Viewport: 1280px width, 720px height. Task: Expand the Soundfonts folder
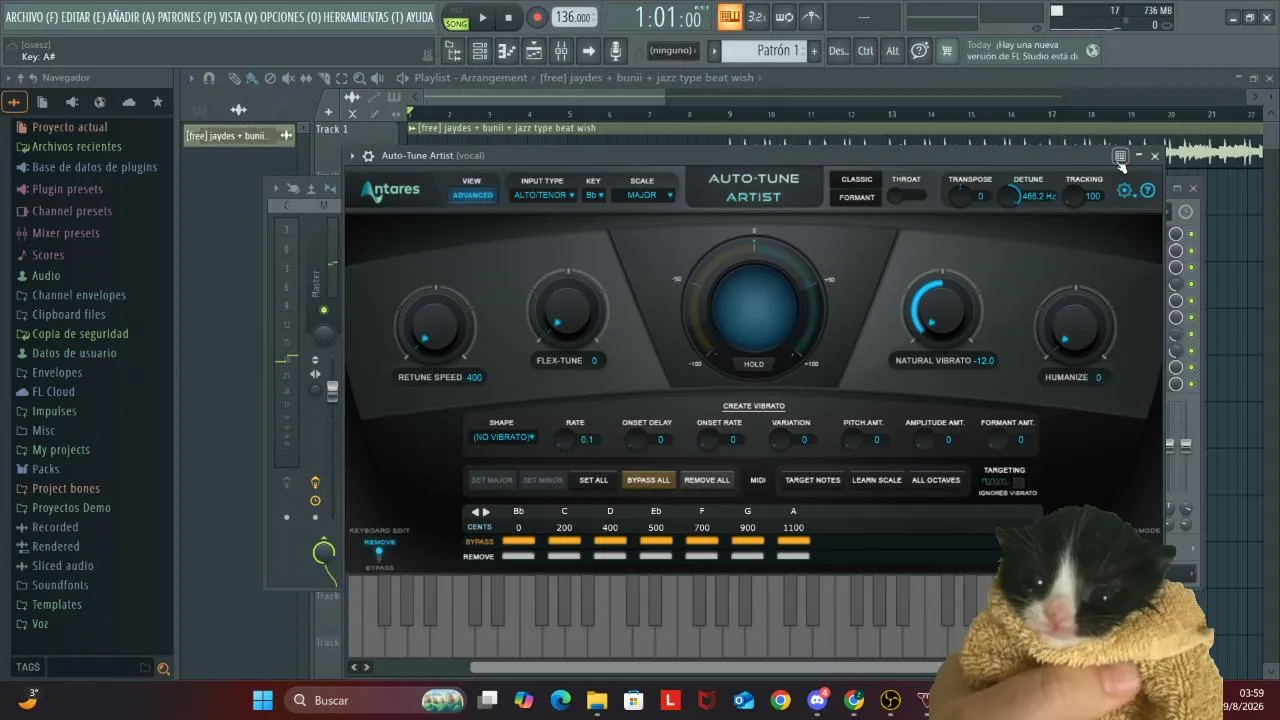(60, 585)
